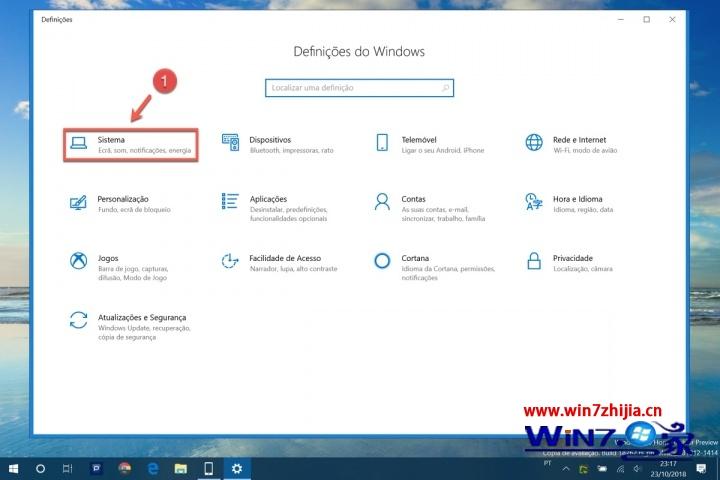Click 'Ligar o seu Android, iPhone' text

443,150
